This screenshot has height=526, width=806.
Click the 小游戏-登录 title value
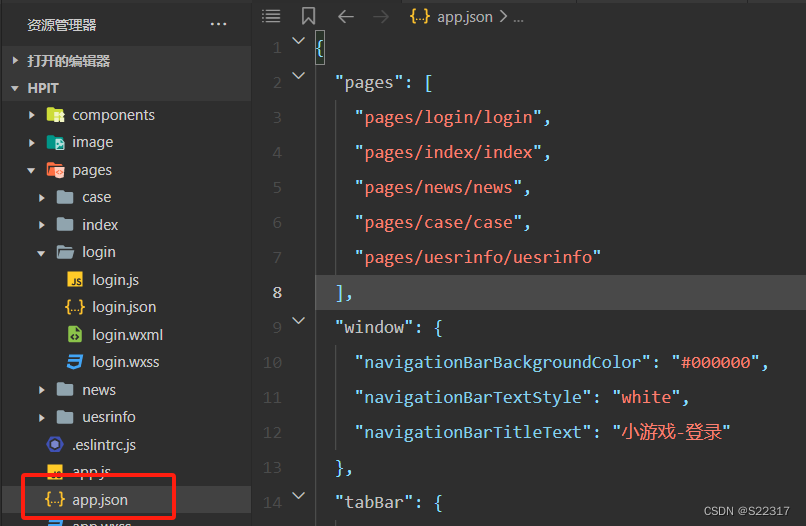tap(671, 432)
